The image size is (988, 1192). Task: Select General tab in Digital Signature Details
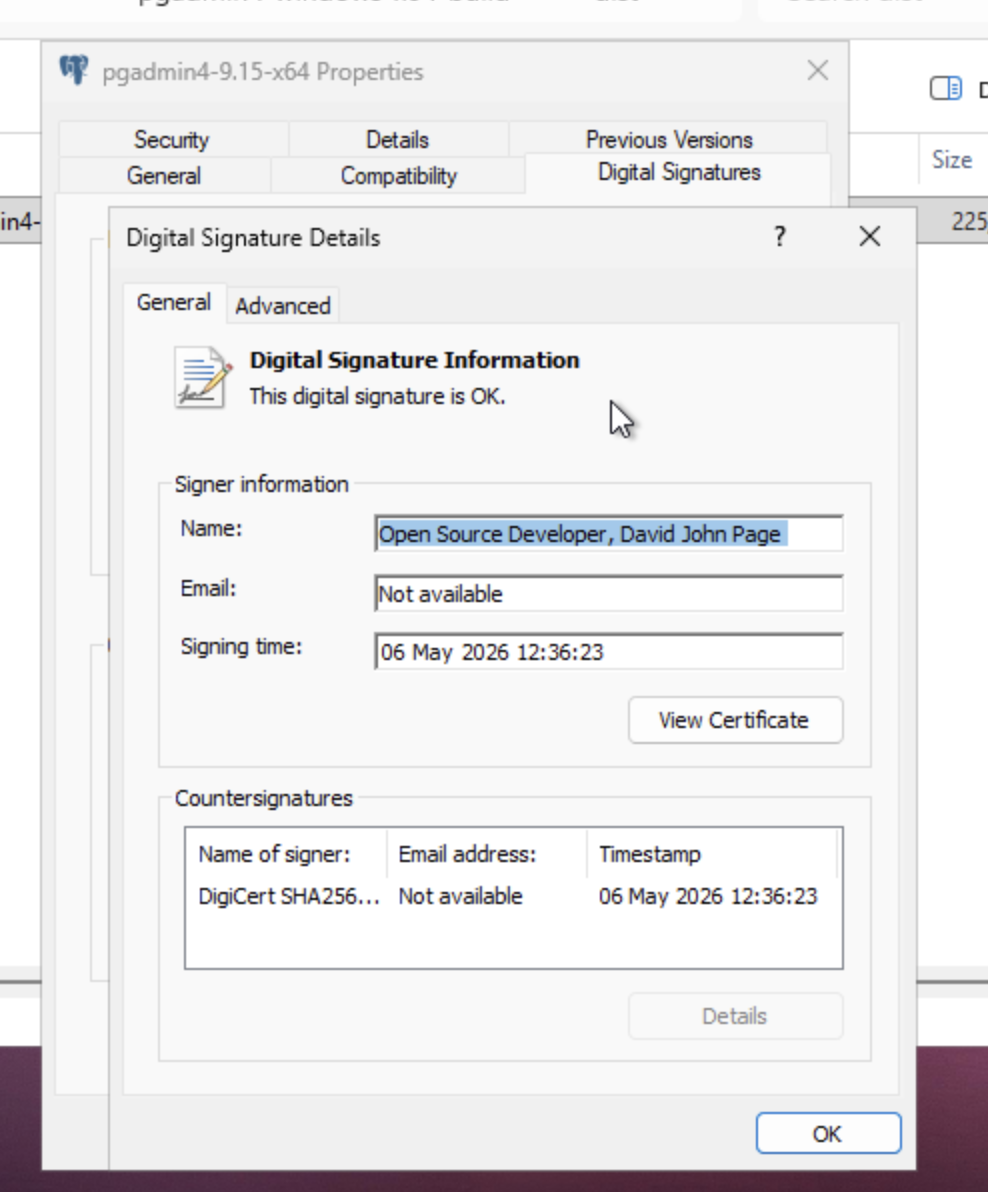174,303
